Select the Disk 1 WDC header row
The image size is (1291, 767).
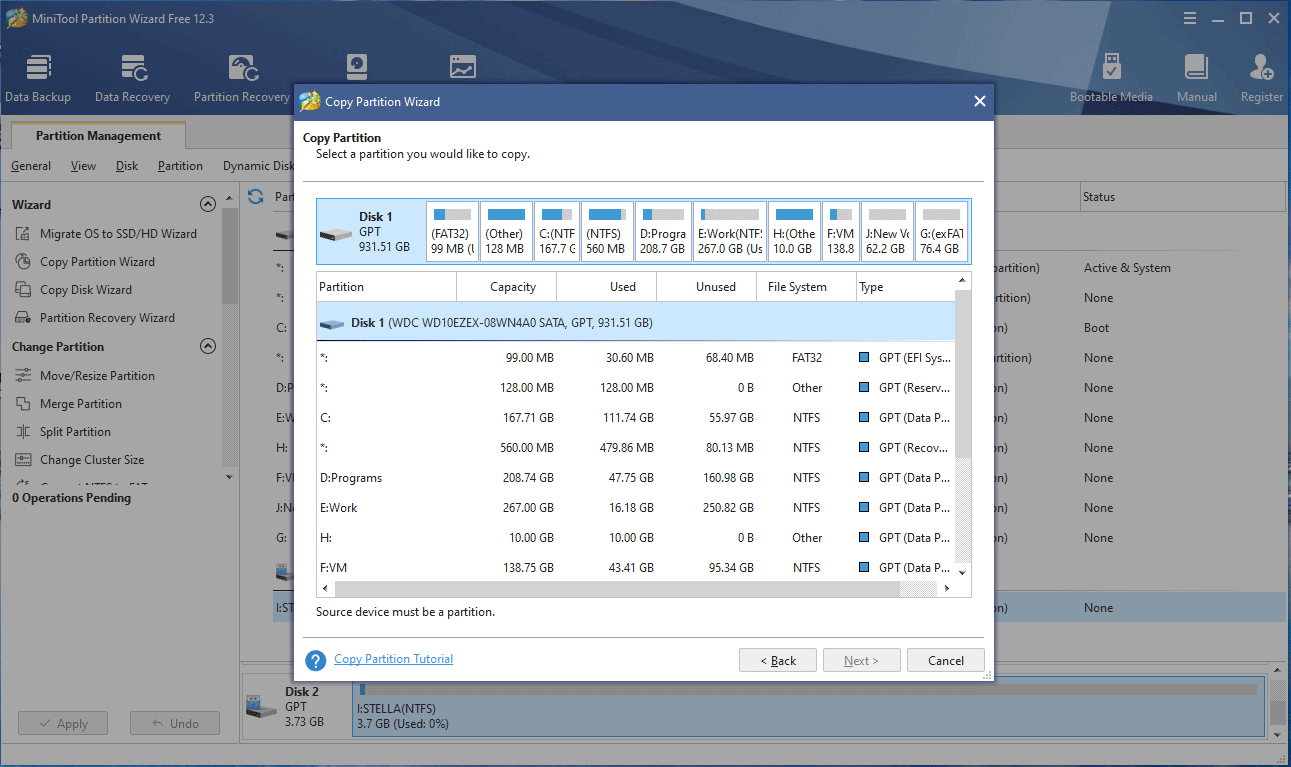tap(636, 323)
